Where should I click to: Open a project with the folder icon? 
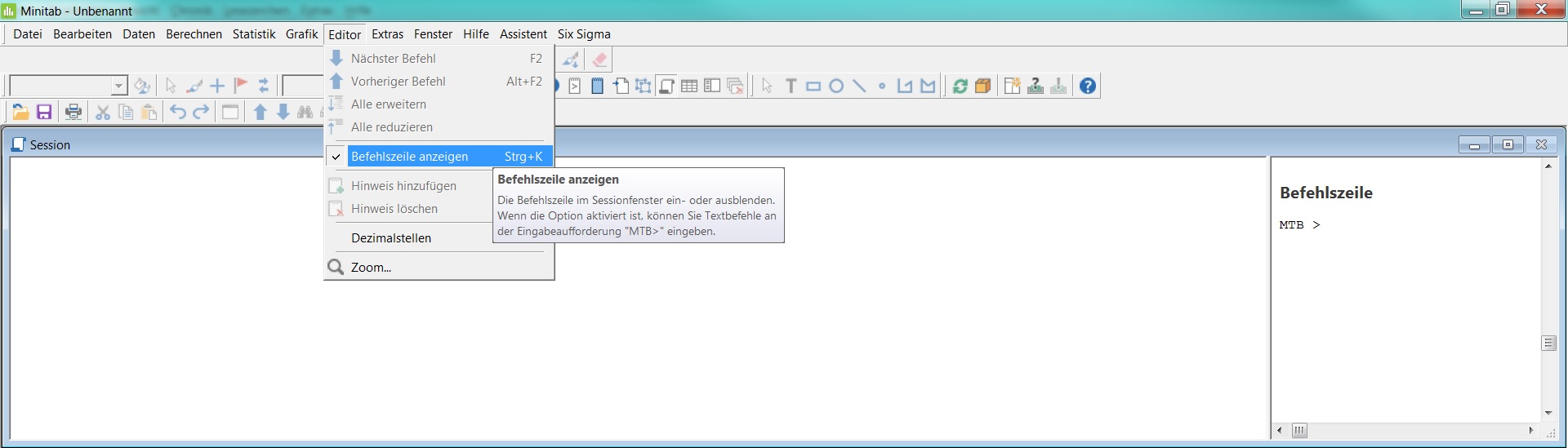pos(20,112)
